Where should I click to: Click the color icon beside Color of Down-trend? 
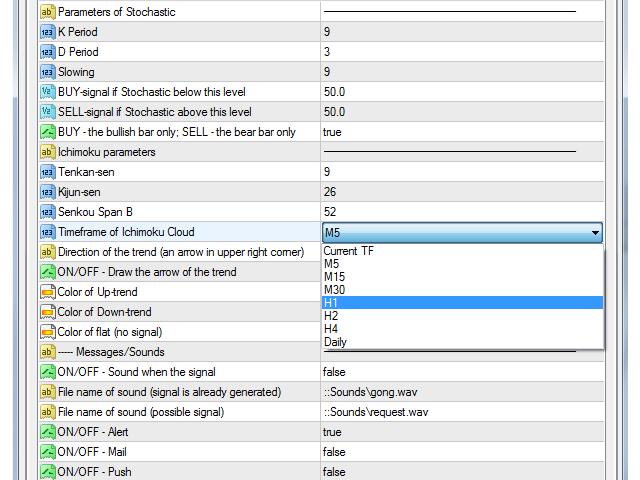(47, 312)
